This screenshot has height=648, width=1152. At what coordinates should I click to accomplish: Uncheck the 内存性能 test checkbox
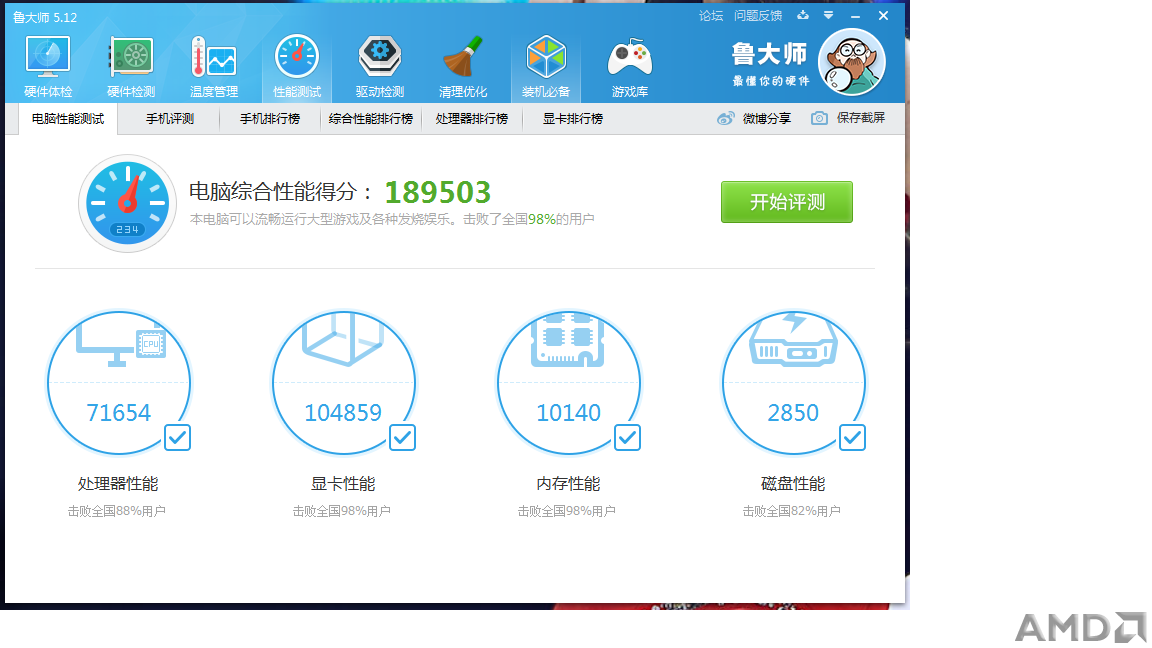tap(627, 438)
